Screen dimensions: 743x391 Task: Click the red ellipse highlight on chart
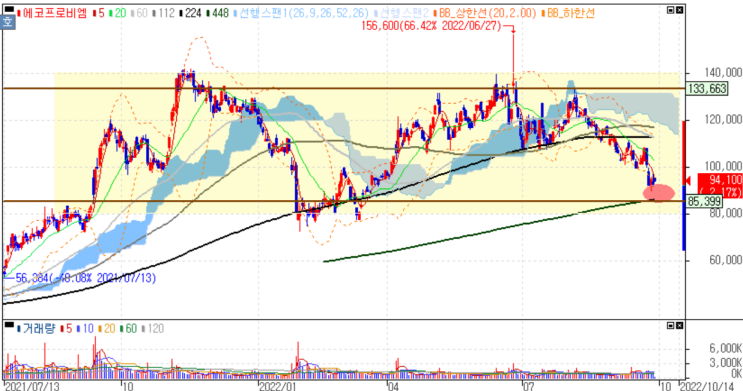(x=659, y=192)
